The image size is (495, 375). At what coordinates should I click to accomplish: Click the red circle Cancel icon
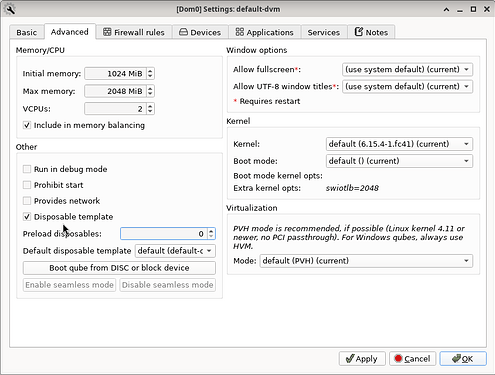click(x=398, y=358)
